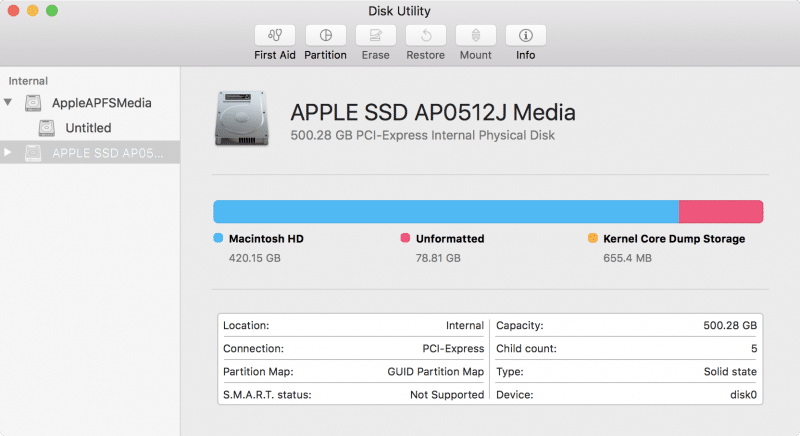Click the Device: label
Image resolution: width=800 pixels, height=436 pixels.
(x=514, y=395)
